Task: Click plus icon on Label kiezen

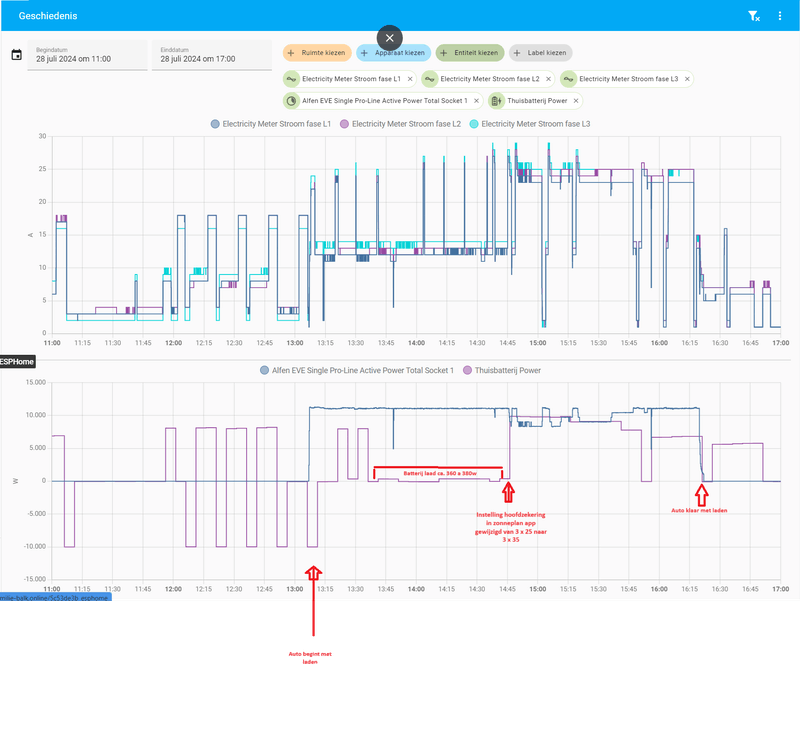Action: point(517,53)
